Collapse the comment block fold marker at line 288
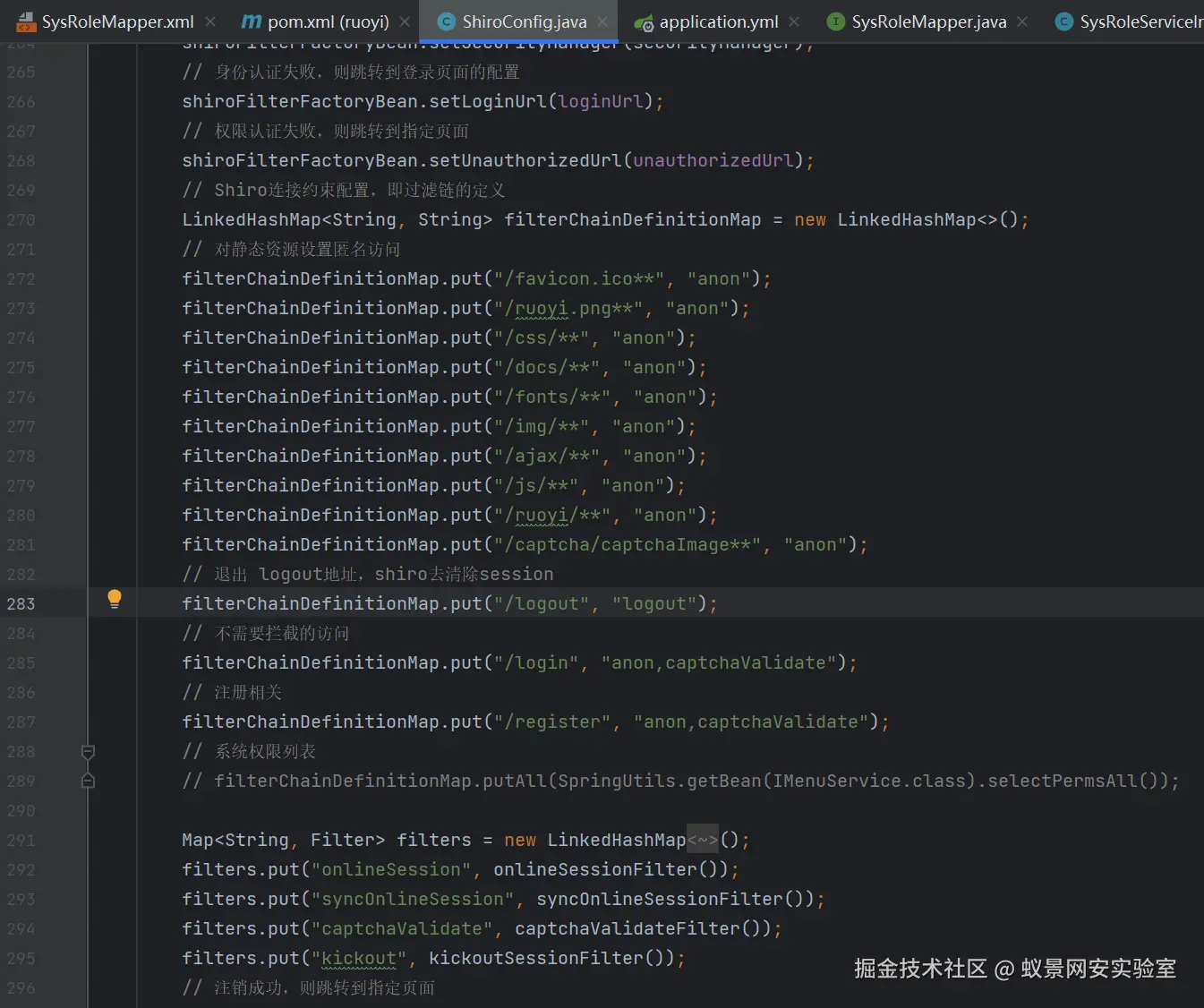Screen dimensions: 1204x1008 coord(88,751)
